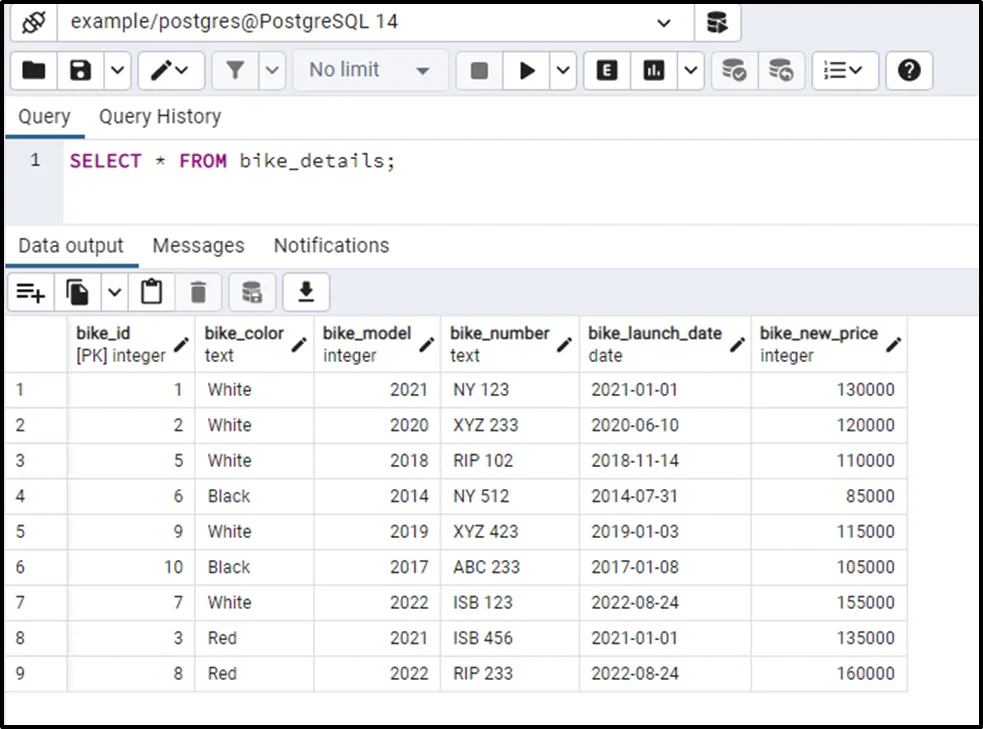Switch to the Messages tab
Screen dimensions: 983x729
coord(198,246)
